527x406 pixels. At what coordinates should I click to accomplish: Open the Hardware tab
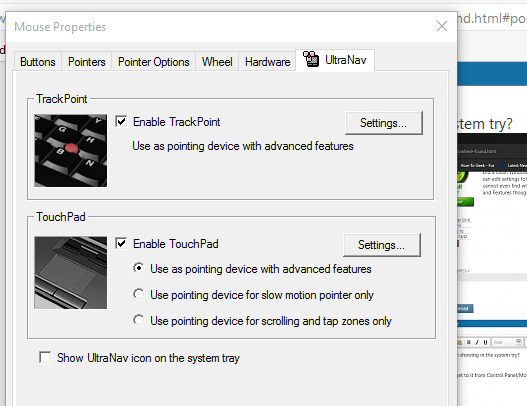(x=268, y=62)
